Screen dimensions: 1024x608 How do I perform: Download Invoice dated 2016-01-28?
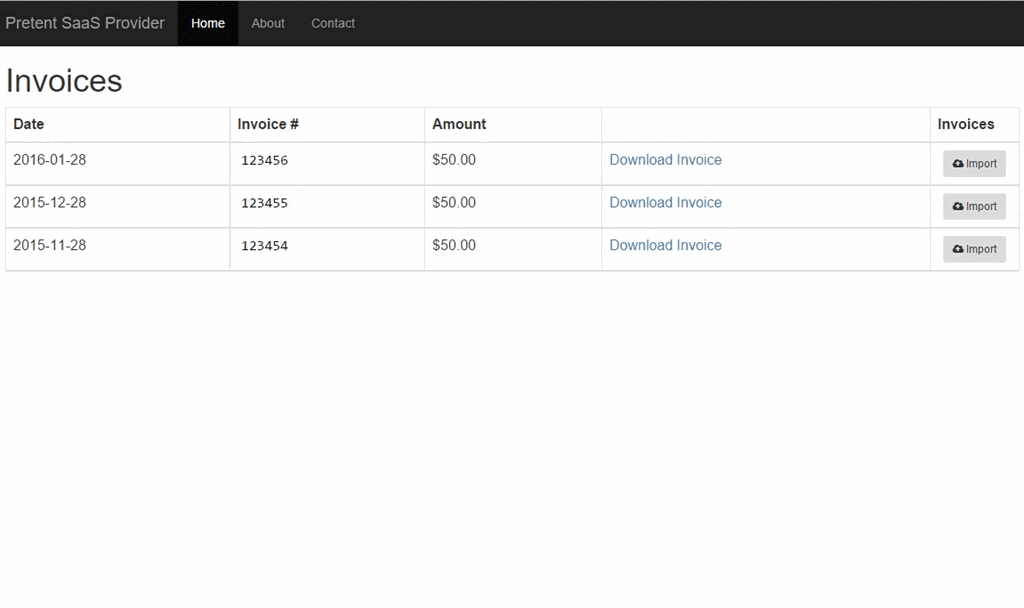(665, 160)
